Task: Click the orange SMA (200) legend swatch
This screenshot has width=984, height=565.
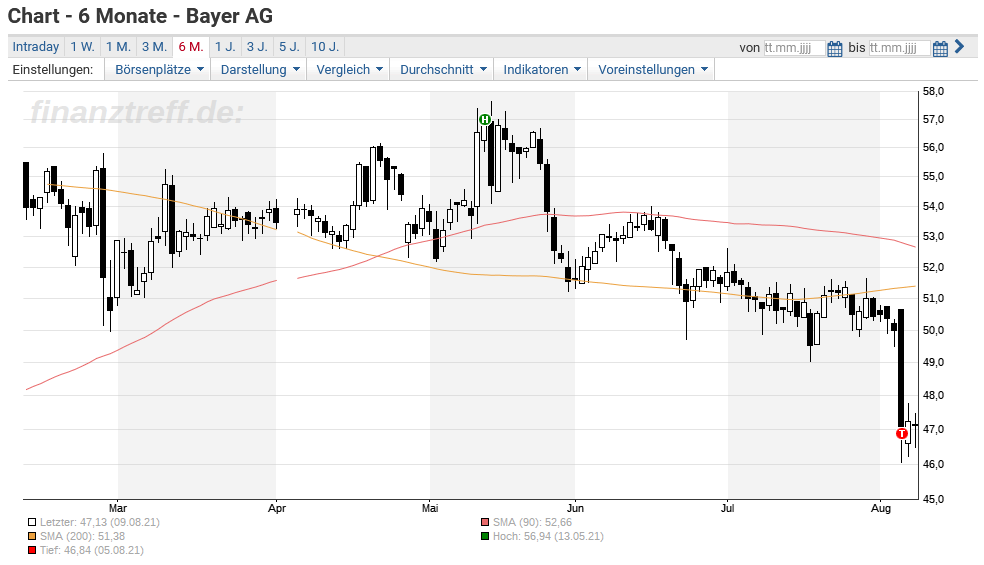Action: [x=32, y=536]
